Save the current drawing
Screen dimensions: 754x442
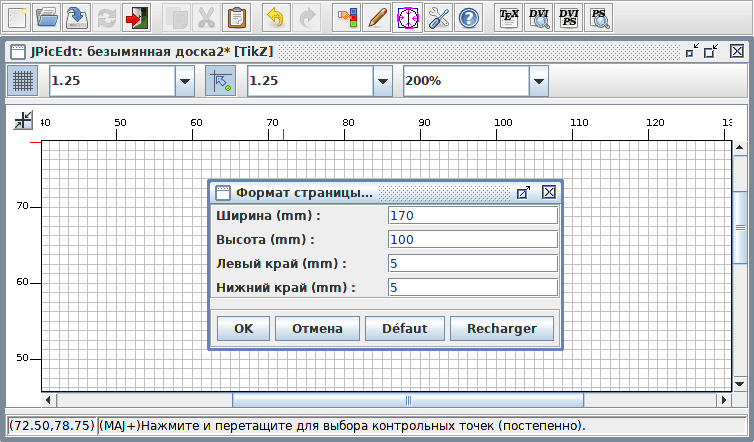pos(76,18)
